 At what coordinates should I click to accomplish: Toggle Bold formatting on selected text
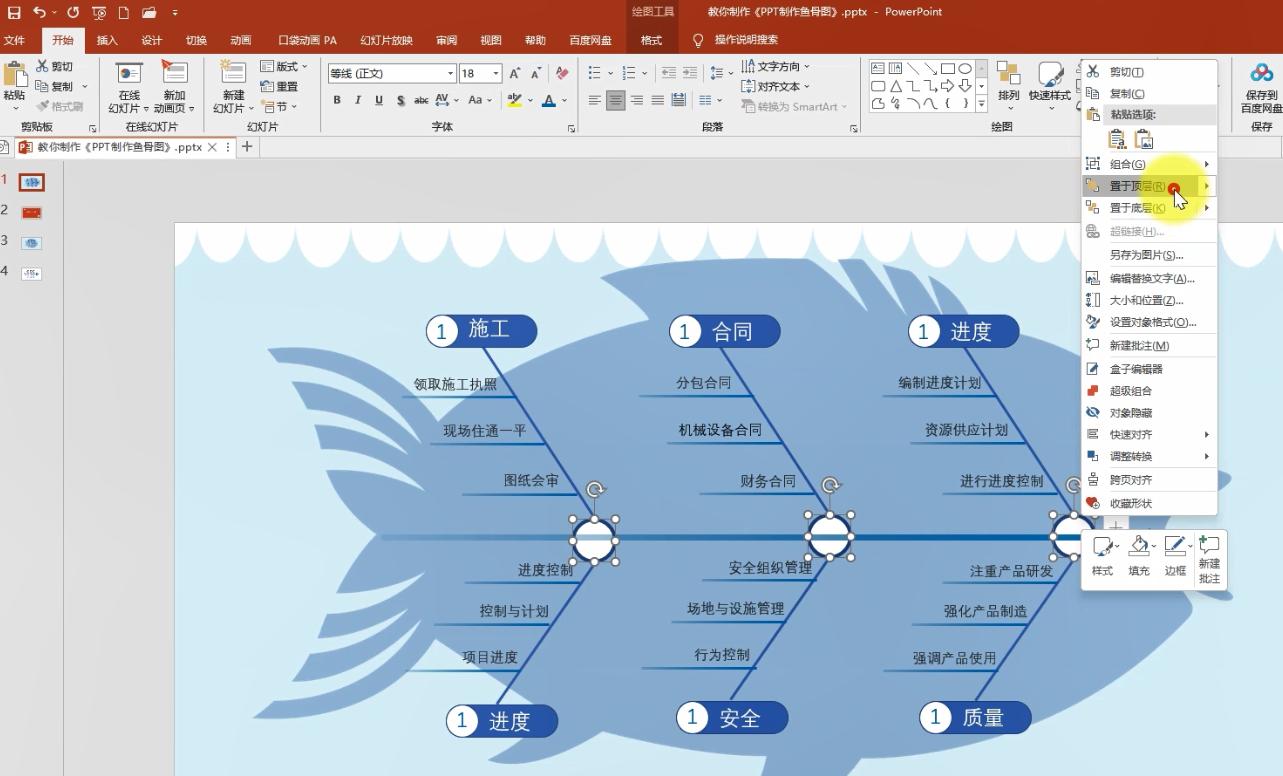(337, 100)
